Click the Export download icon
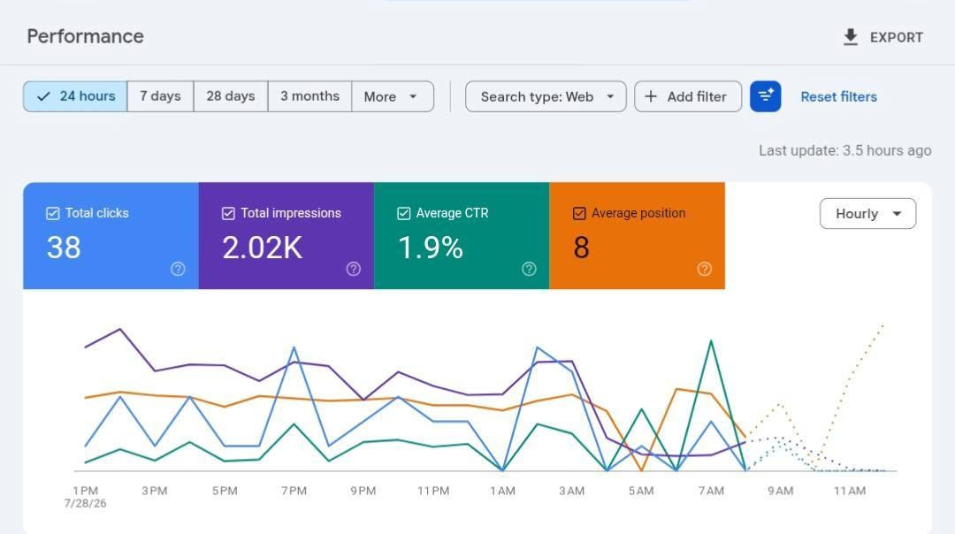Viewport: 955px width, 534px height. click(x=850, y=37)
